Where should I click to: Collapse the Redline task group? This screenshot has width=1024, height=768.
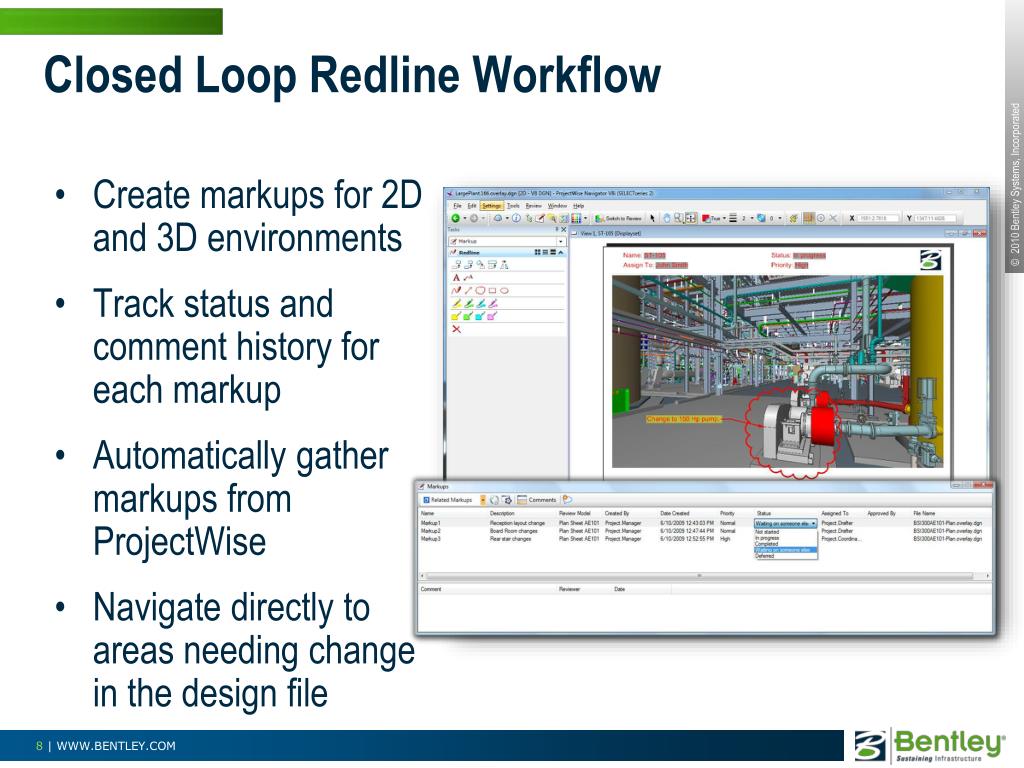(561, 252)
